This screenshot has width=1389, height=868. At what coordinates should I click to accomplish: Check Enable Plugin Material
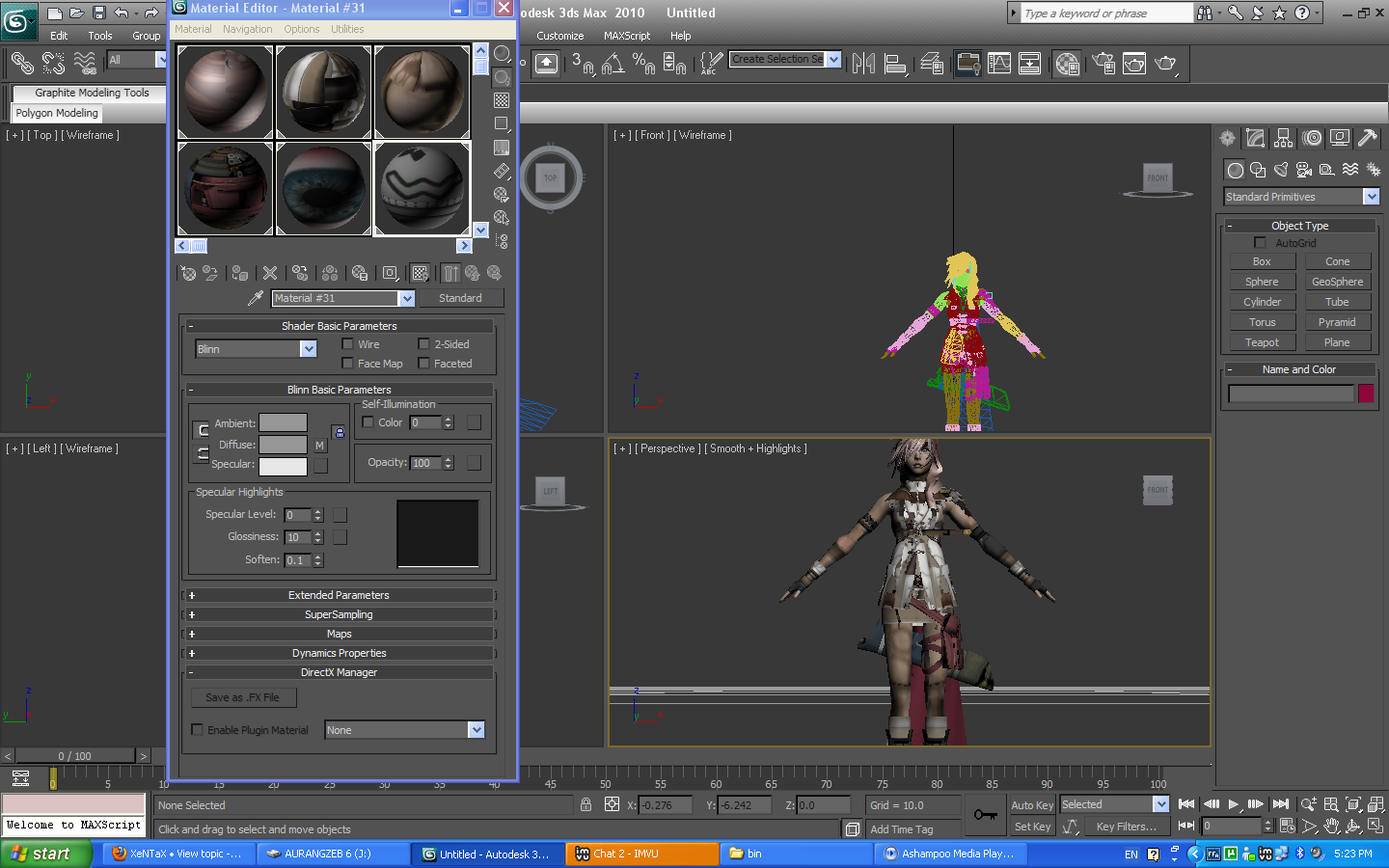click(x=198, y=729)
